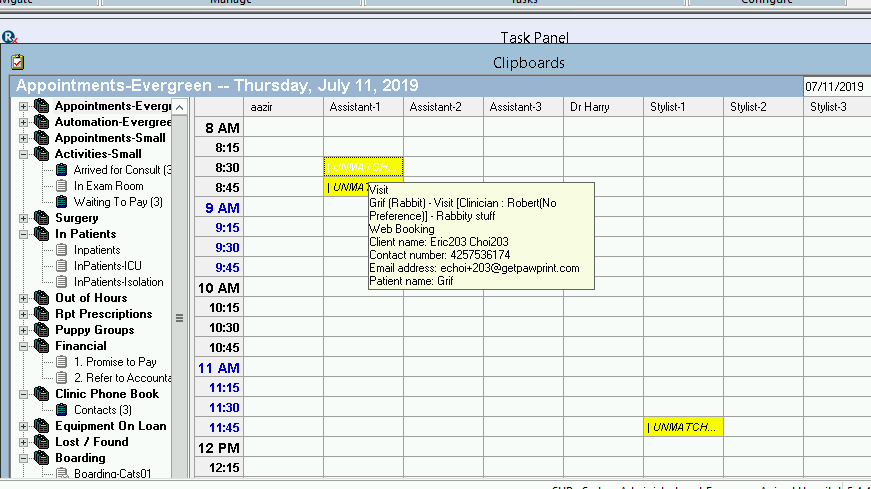This screenshot has width=871, height=489.
Task: Click the Refer to Accountant clipboard icon
Action: [62, 378]
